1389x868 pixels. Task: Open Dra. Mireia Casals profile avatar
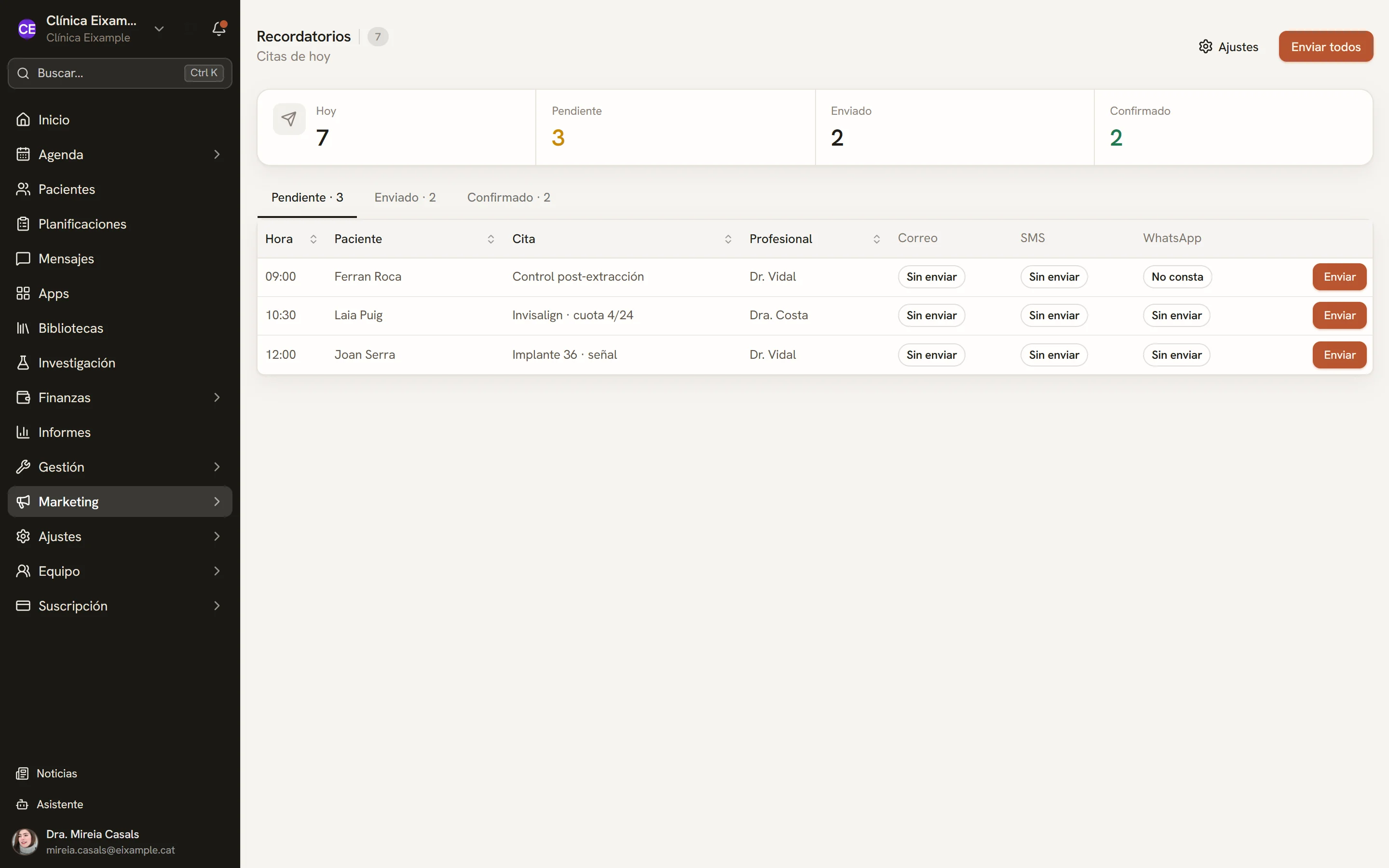coord(25,841)
